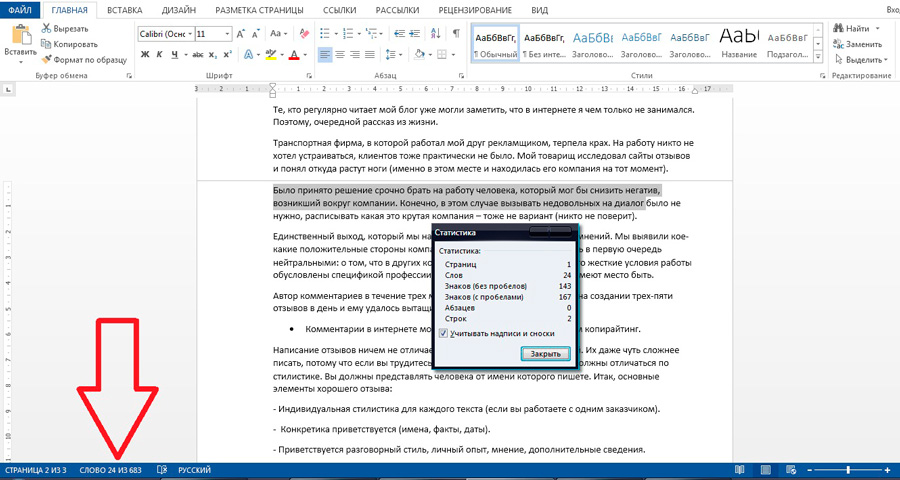
Task: Toggle italic К formatting
Action: 160,55
